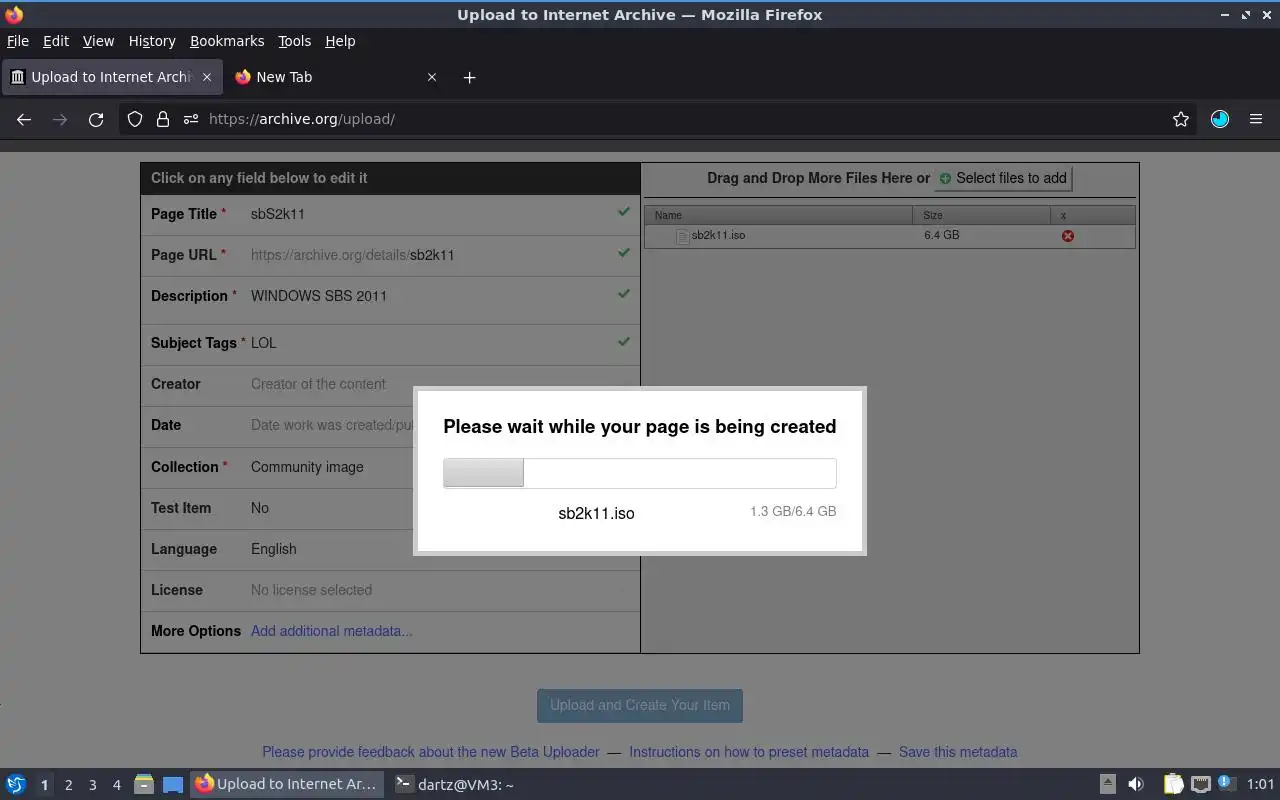Screen dimensions: 1280x800
Task: Click the Creator field placeholder
Action: click(x=318, y=384)
